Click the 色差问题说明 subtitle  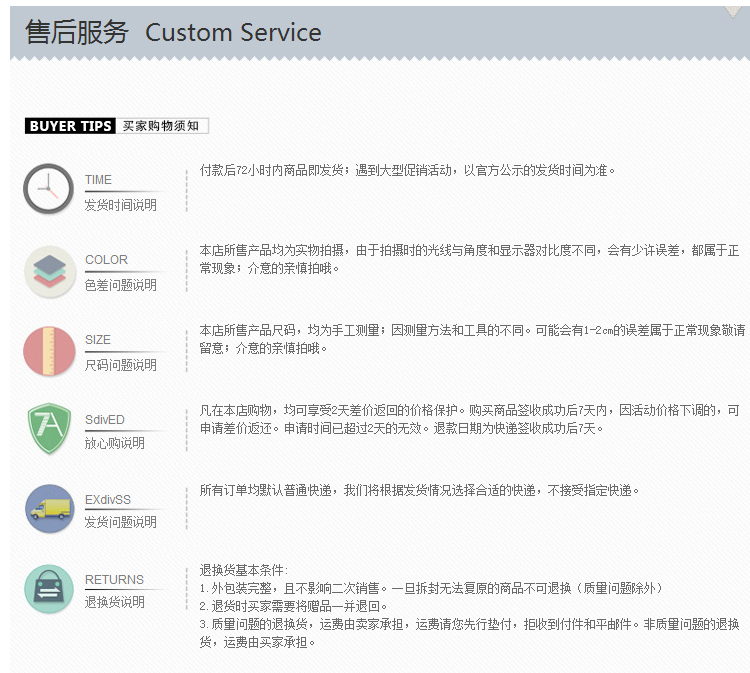(120, 285)
